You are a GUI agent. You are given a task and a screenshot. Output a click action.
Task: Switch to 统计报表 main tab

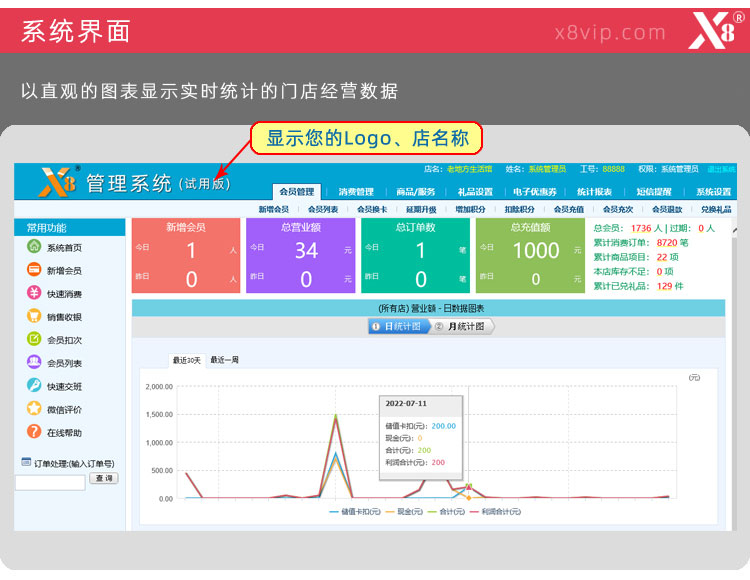[x=594, y=192]
